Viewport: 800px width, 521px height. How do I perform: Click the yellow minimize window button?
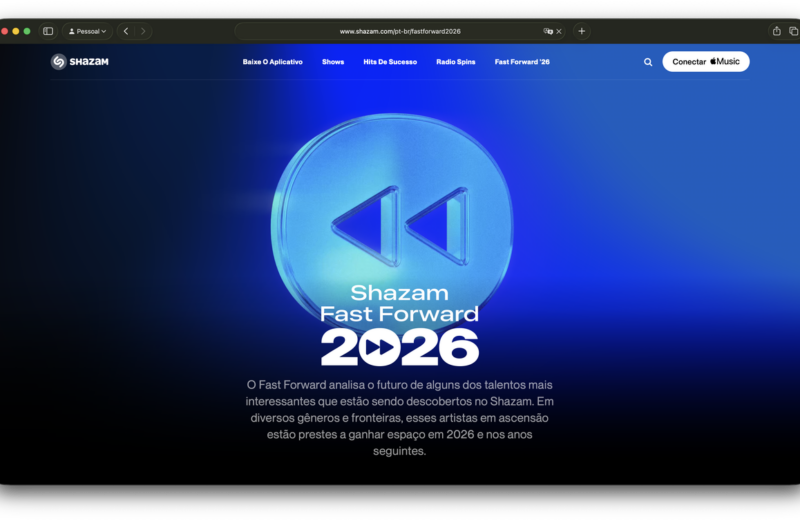click(x=16, y=31)
